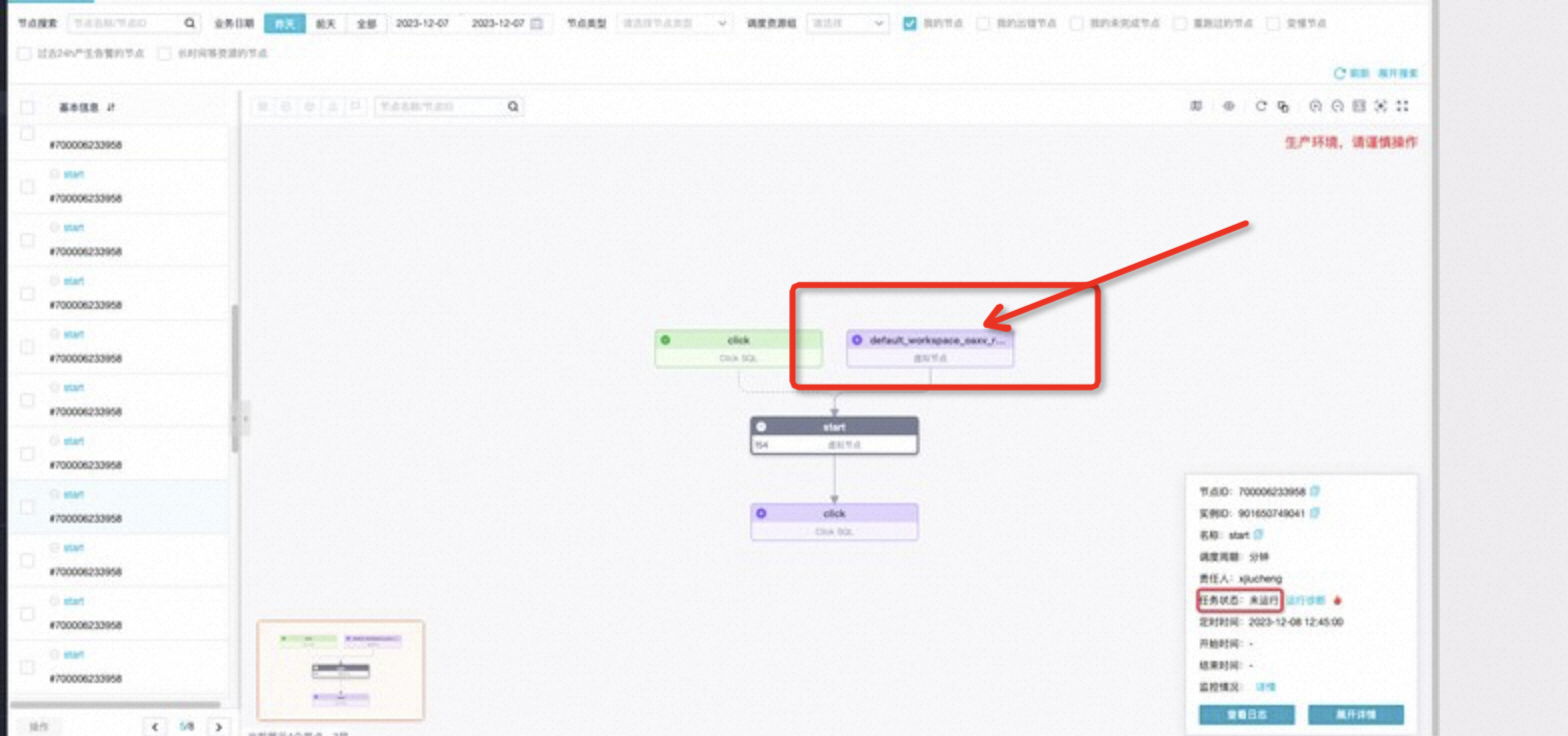Viewport: 1568px width, 736px height.
Task: Refresh the DAG canvas with the circular arrow
Action: pos(1262,106)
